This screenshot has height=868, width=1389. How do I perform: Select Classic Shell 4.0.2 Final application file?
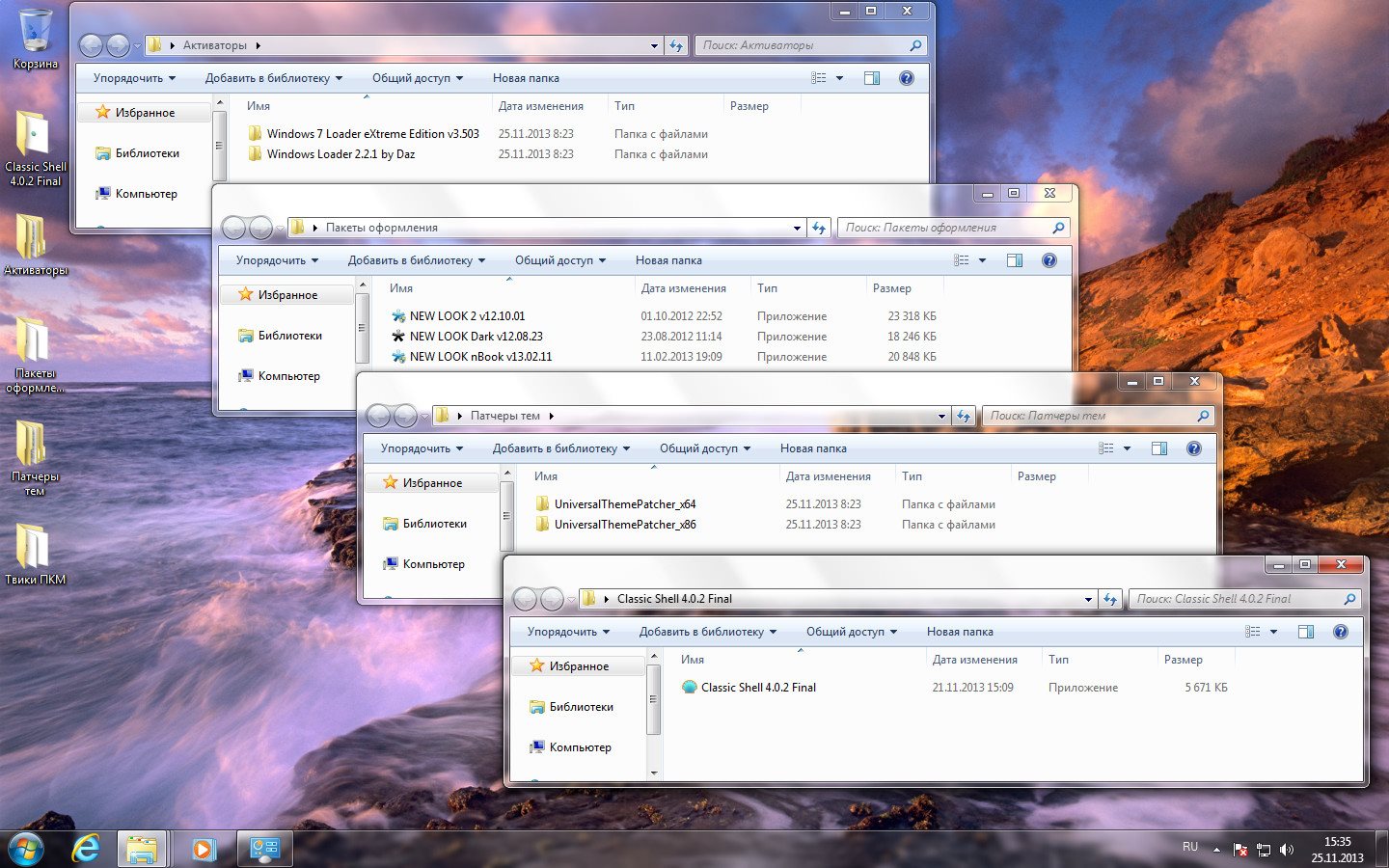click(749, 688)
